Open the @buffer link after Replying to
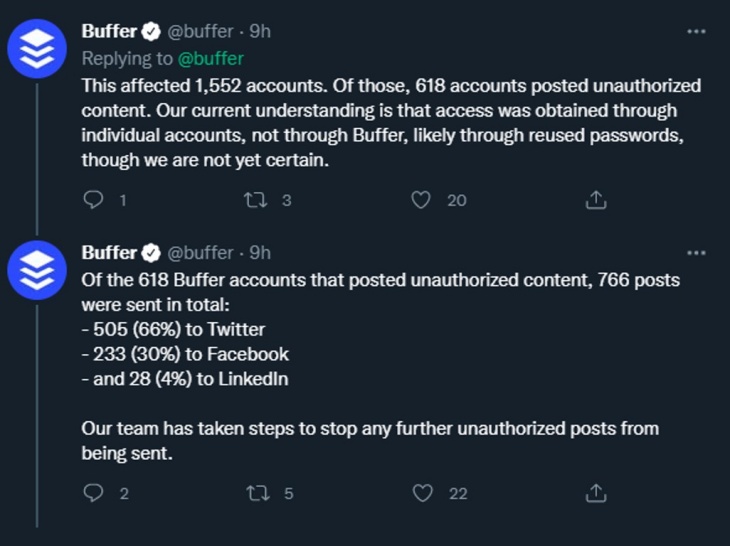The width and height of the screenshot is (730, 546). coord(210,59)
